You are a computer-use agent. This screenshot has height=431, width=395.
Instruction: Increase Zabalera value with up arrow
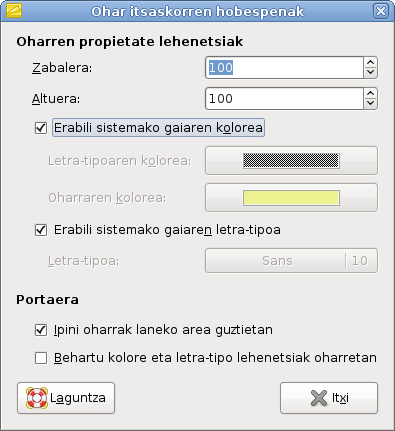pos(370,62)
